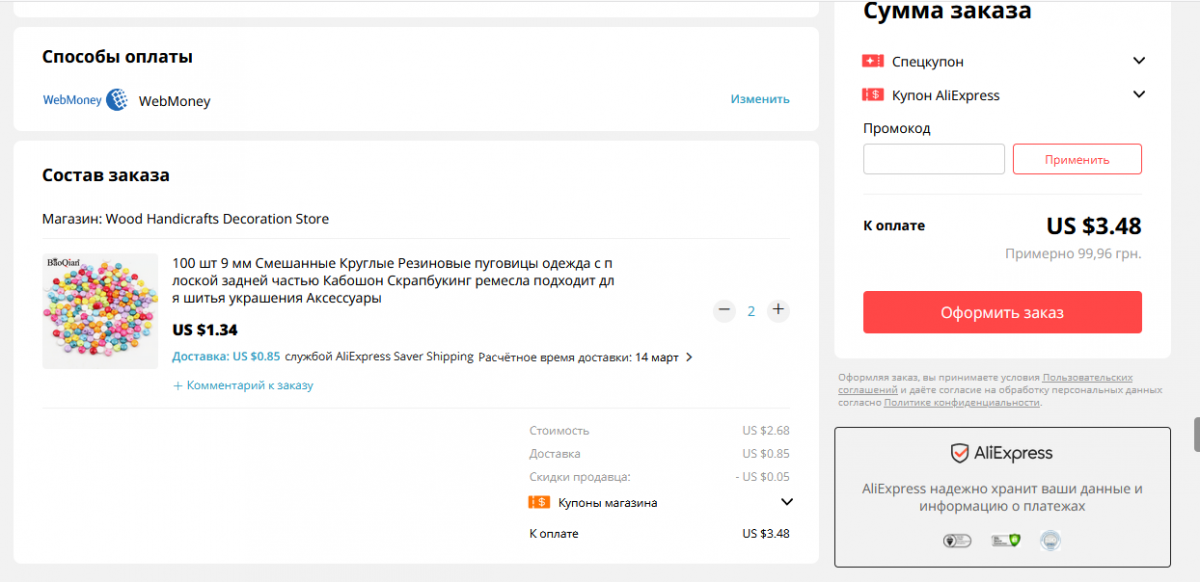
Task: Click the Скидки продавца value - US $0.05
Action: (762, 477)
